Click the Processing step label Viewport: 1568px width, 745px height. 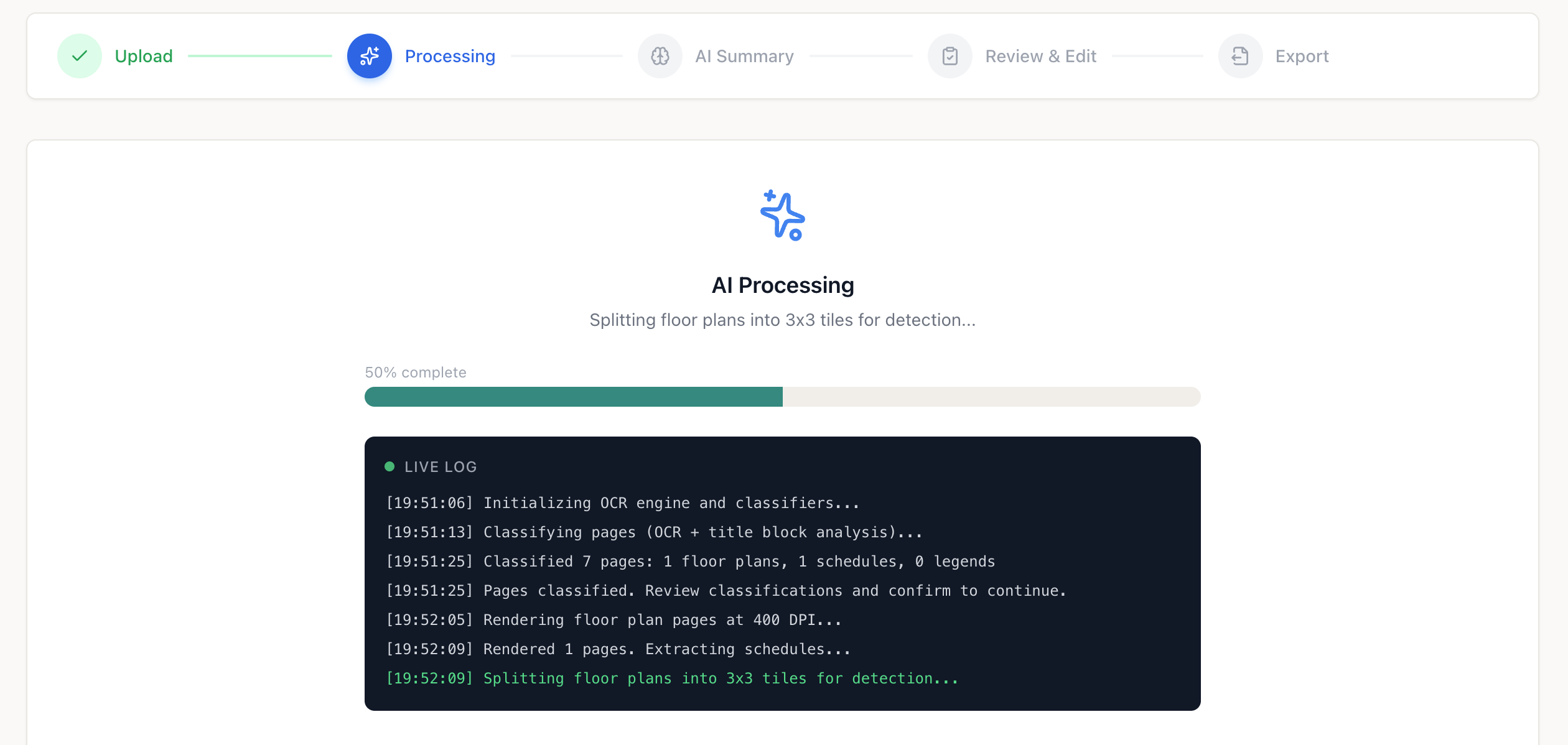click(450, 55)
